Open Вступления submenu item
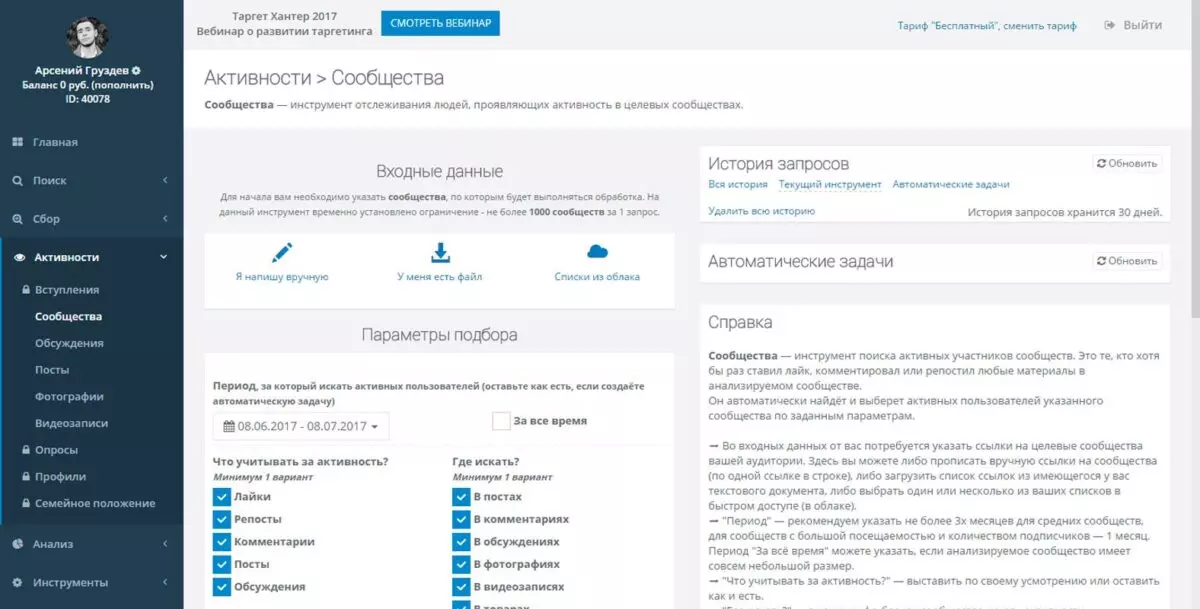 pyautogui.click(x=67, y=290)
